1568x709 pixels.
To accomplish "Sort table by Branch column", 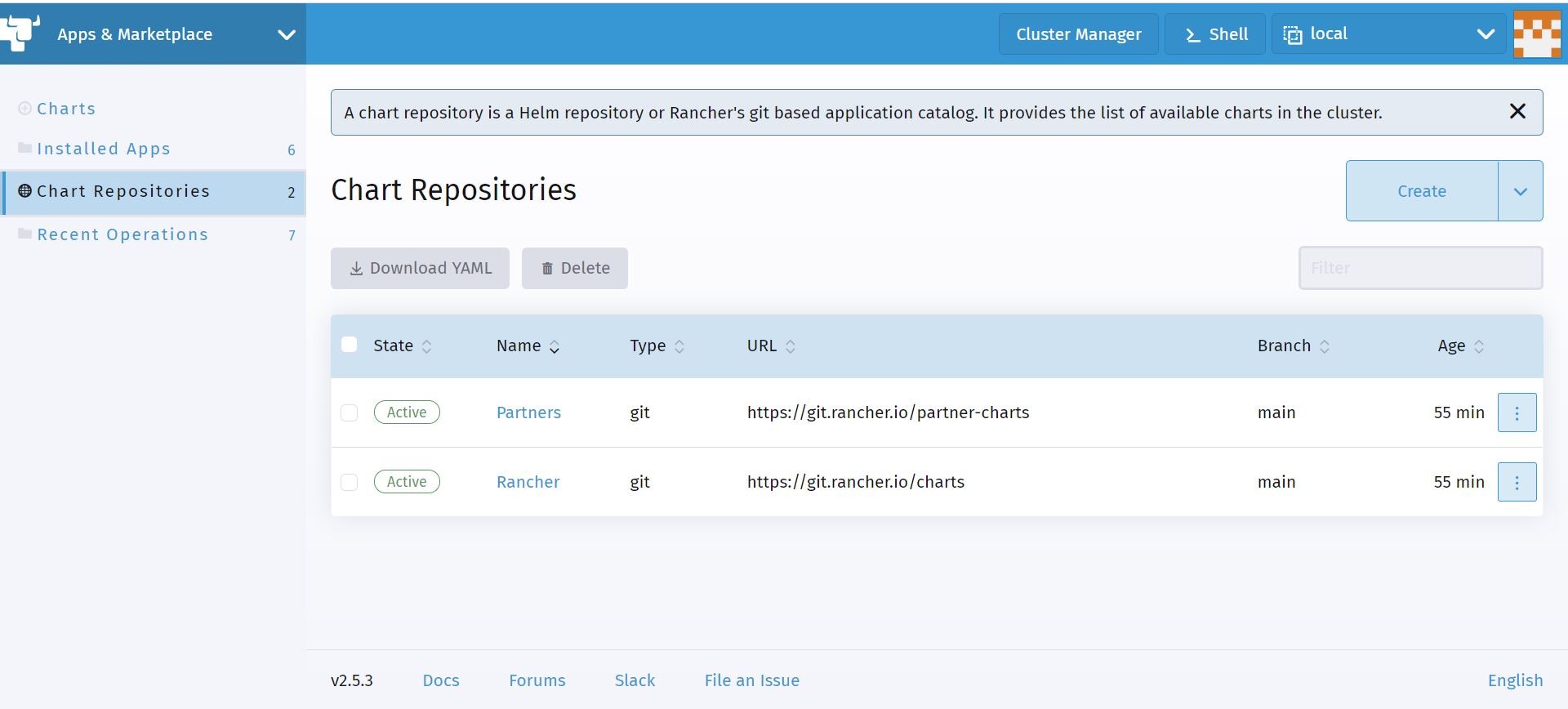I will (x=1294, y=346).
